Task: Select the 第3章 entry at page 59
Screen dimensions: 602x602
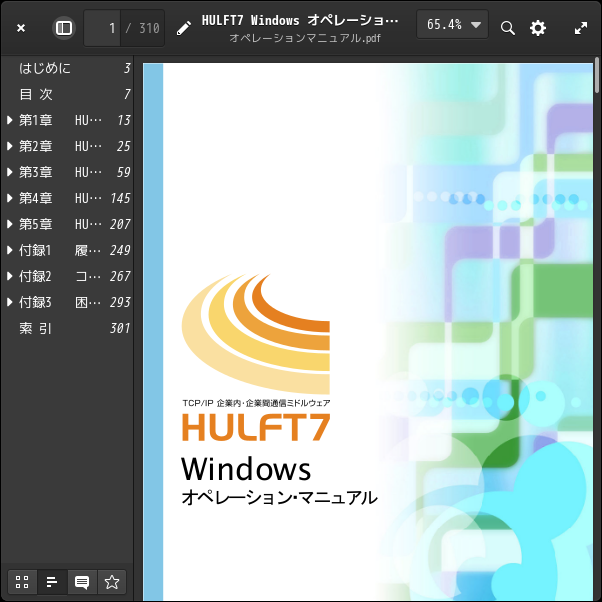Action: pos(74,172)
